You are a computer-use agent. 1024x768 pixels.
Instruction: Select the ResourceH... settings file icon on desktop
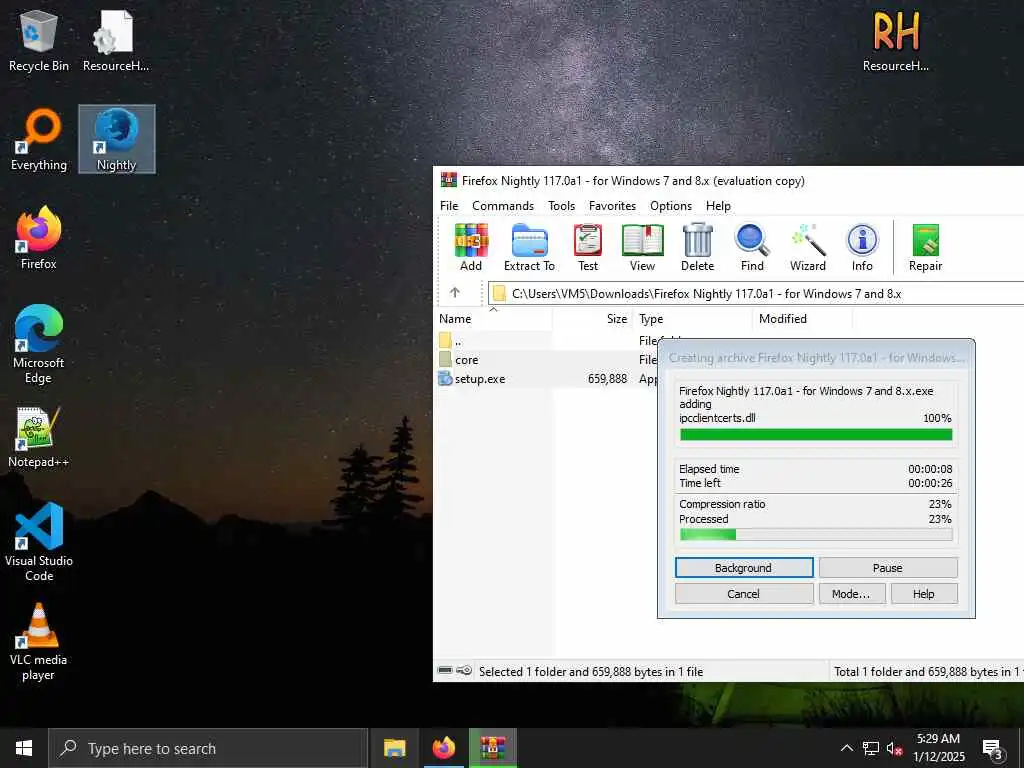pyautogui.click(x=116, y=41)
